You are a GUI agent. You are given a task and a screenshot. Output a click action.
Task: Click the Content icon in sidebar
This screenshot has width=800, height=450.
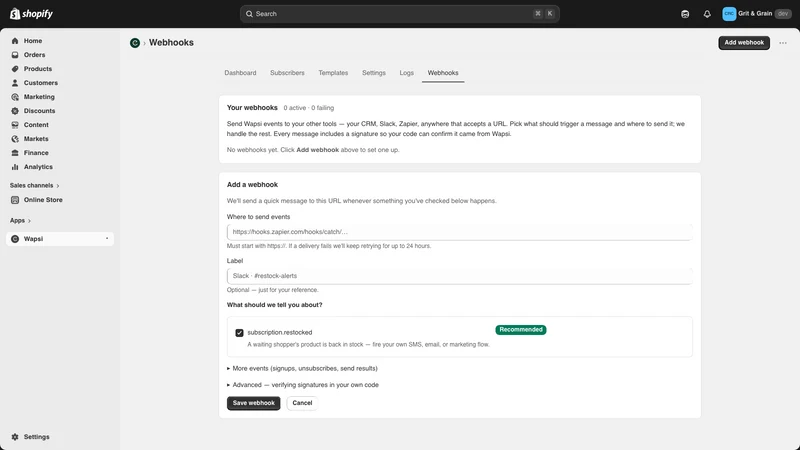tap(15, 124)
